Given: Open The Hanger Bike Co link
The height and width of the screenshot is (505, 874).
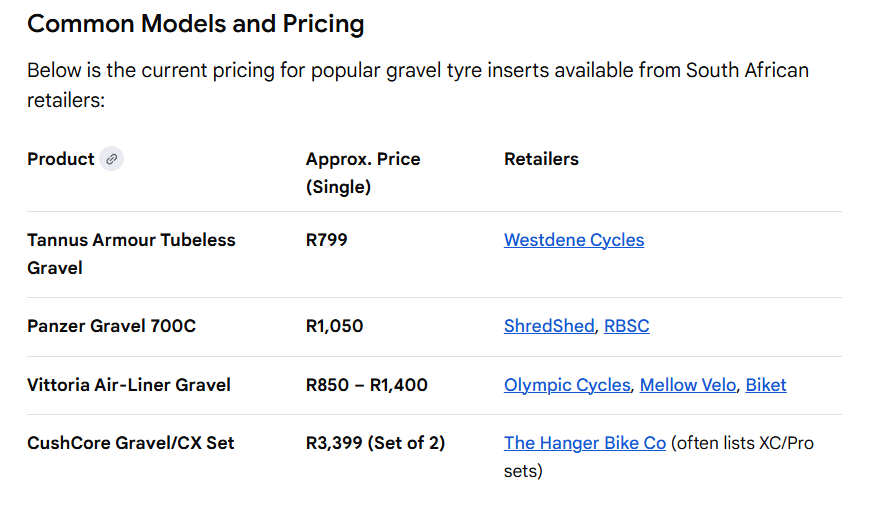Looking at the screenshot, I should (585, 443).
